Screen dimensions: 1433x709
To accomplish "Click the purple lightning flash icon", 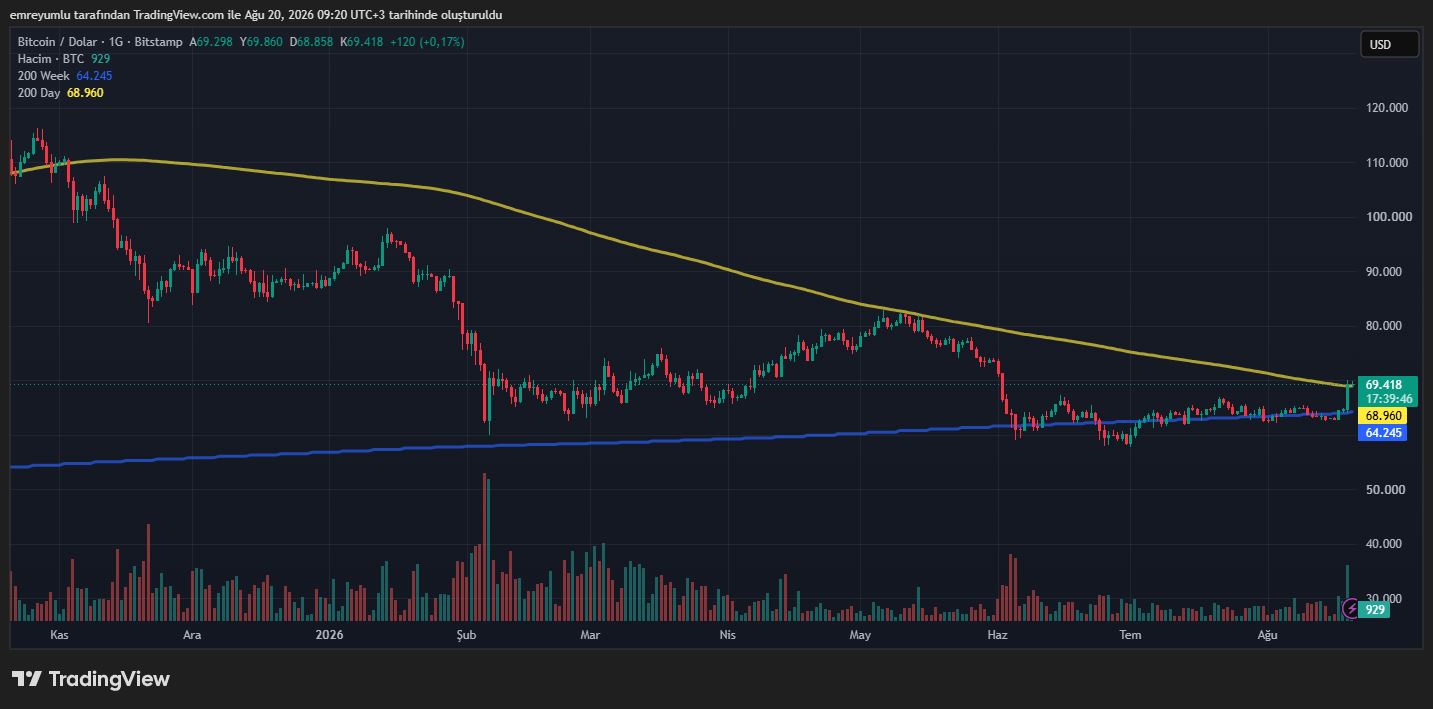I will (x=1351, y=608).
